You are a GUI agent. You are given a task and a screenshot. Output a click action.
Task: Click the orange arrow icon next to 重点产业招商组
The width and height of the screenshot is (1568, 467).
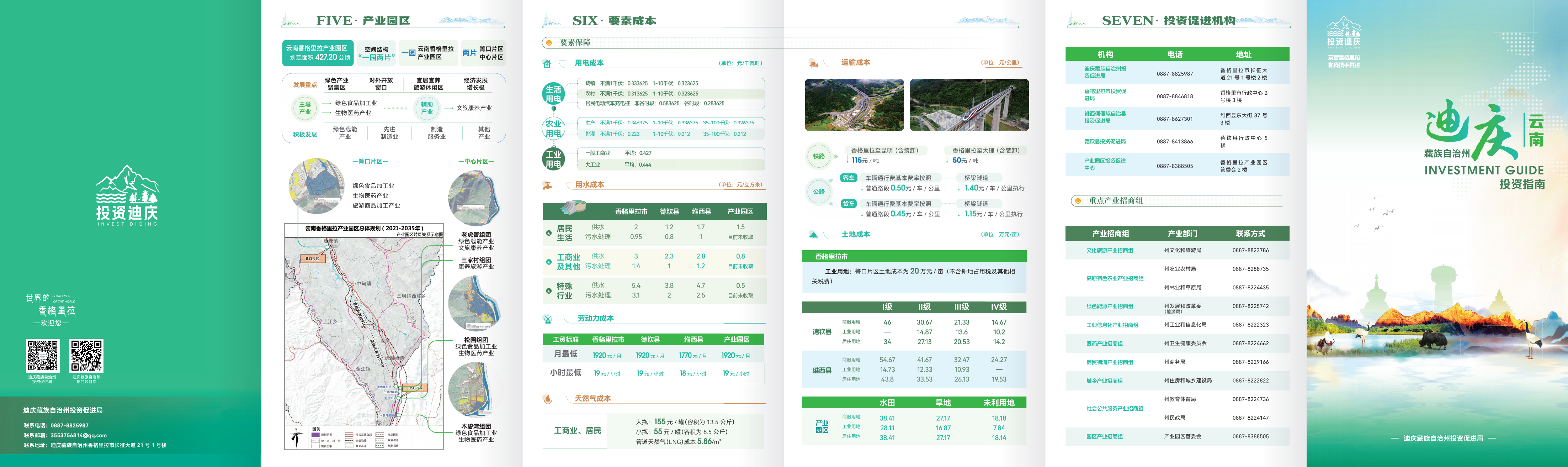pos(1078,200)
